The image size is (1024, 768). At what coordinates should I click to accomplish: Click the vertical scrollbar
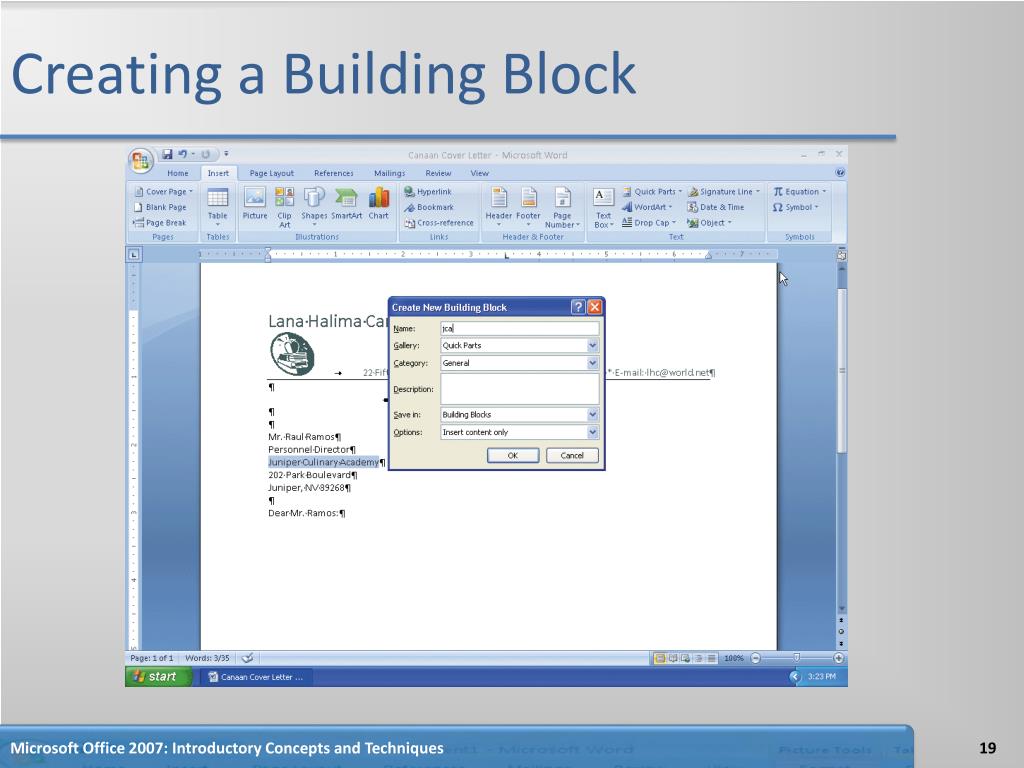842,370
